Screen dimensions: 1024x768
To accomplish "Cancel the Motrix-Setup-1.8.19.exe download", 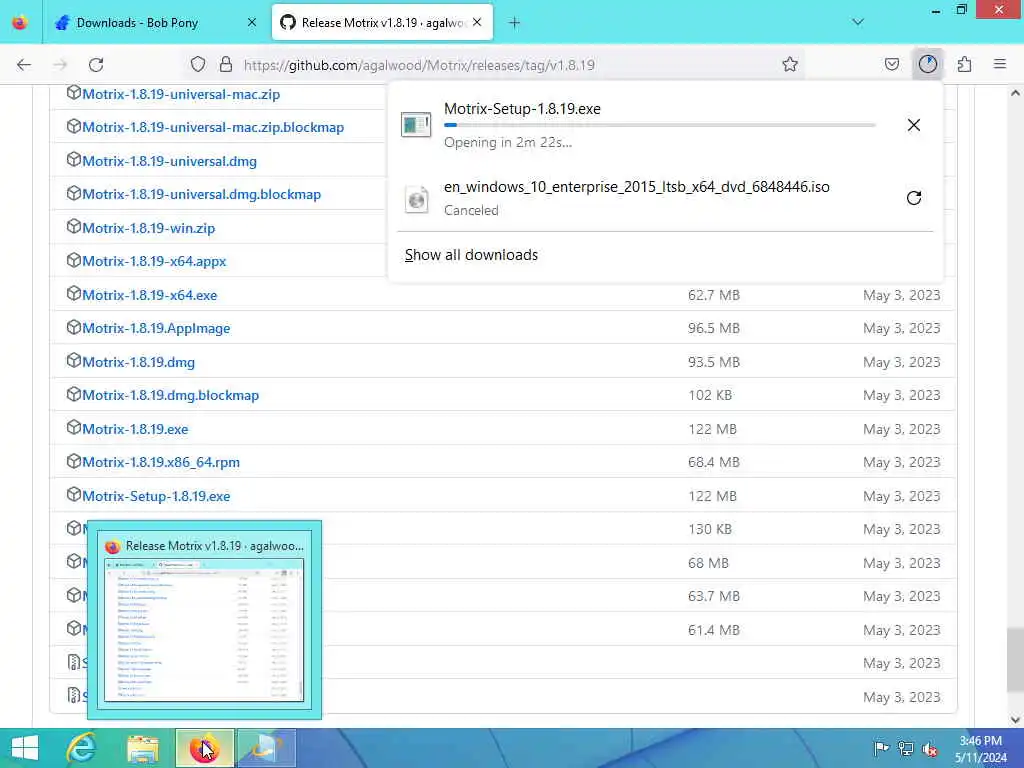I will pyautogui.click(x=914, y=125).
